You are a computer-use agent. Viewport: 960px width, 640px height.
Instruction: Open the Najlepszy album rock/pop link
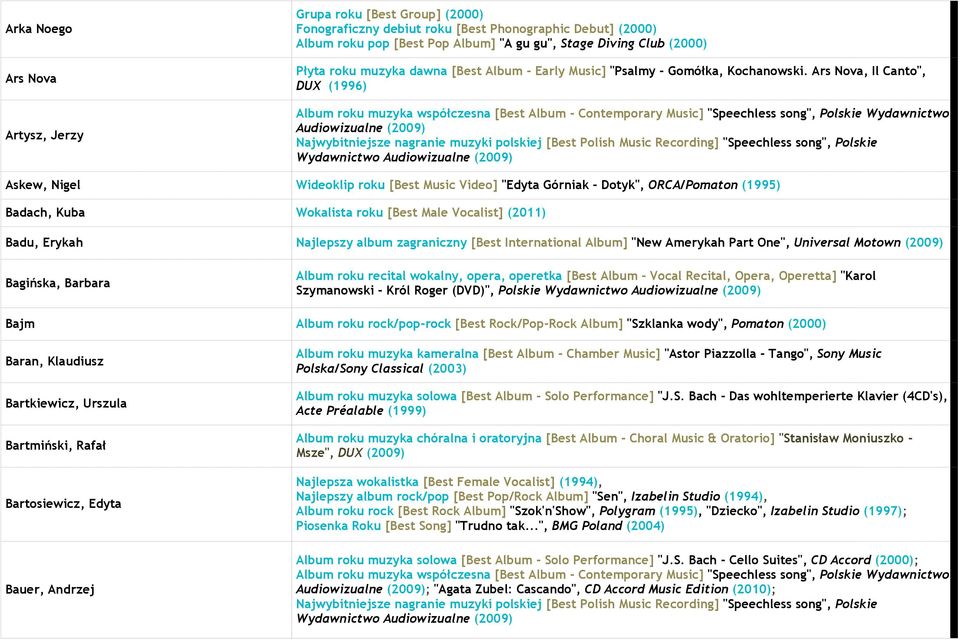click(372, 497)
